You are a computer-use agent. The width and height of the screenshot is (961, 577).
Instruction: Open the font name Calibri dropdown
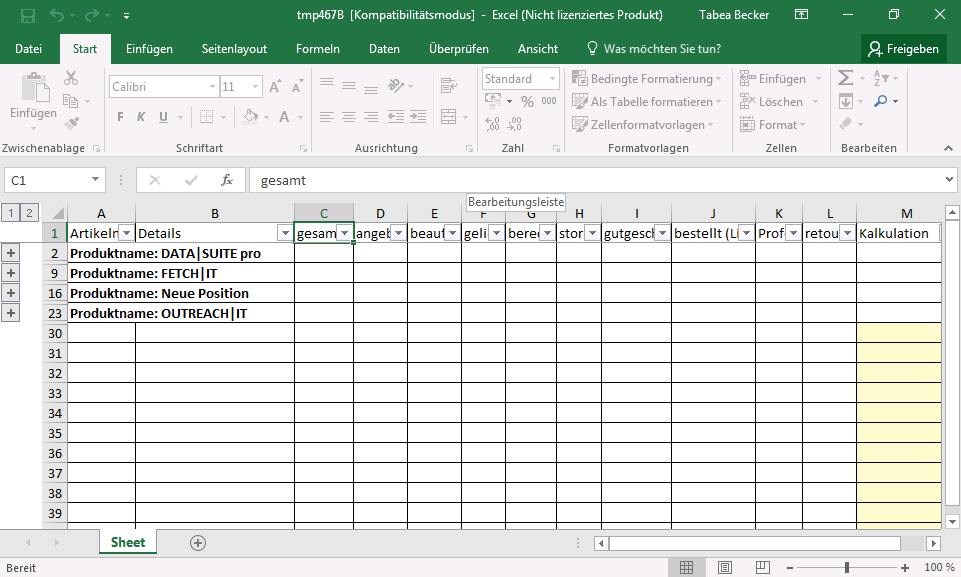pos(212,86)
